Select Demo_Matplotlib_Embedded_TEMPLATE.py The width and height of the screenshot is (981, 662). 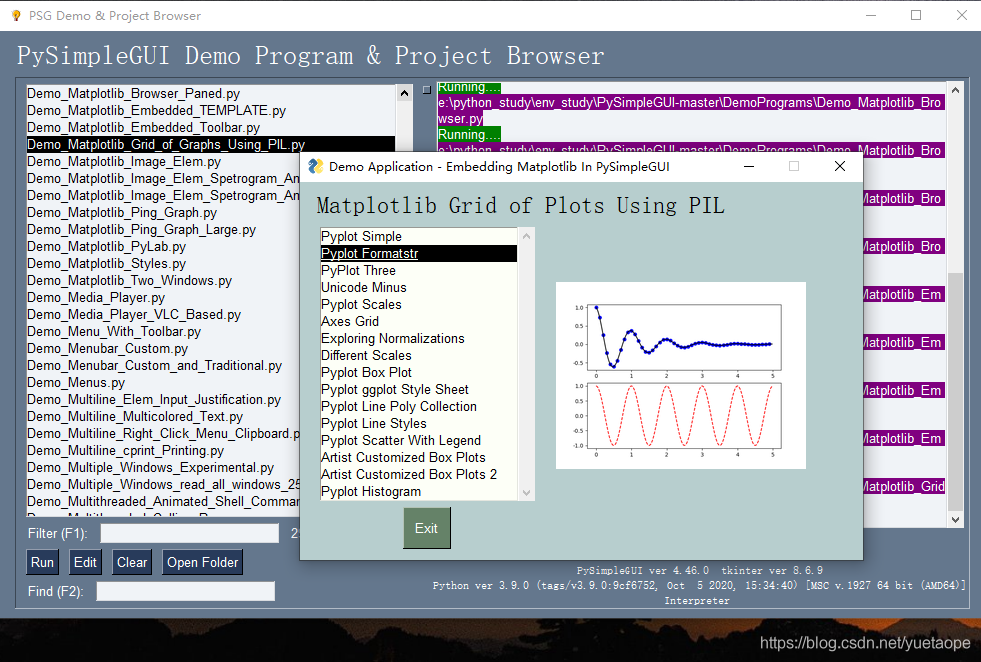click(x=211, y=110)
